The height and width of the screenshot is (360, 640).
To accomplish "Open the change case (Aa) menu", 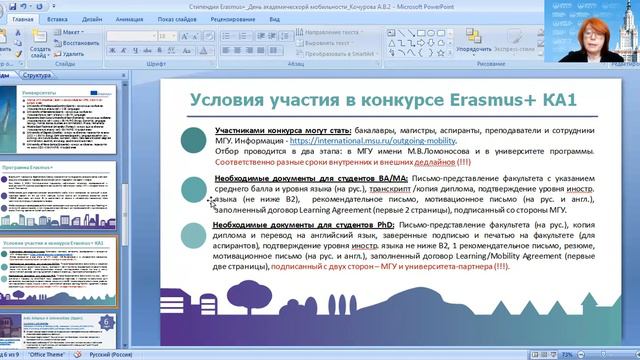I will [x=187, y=51].
